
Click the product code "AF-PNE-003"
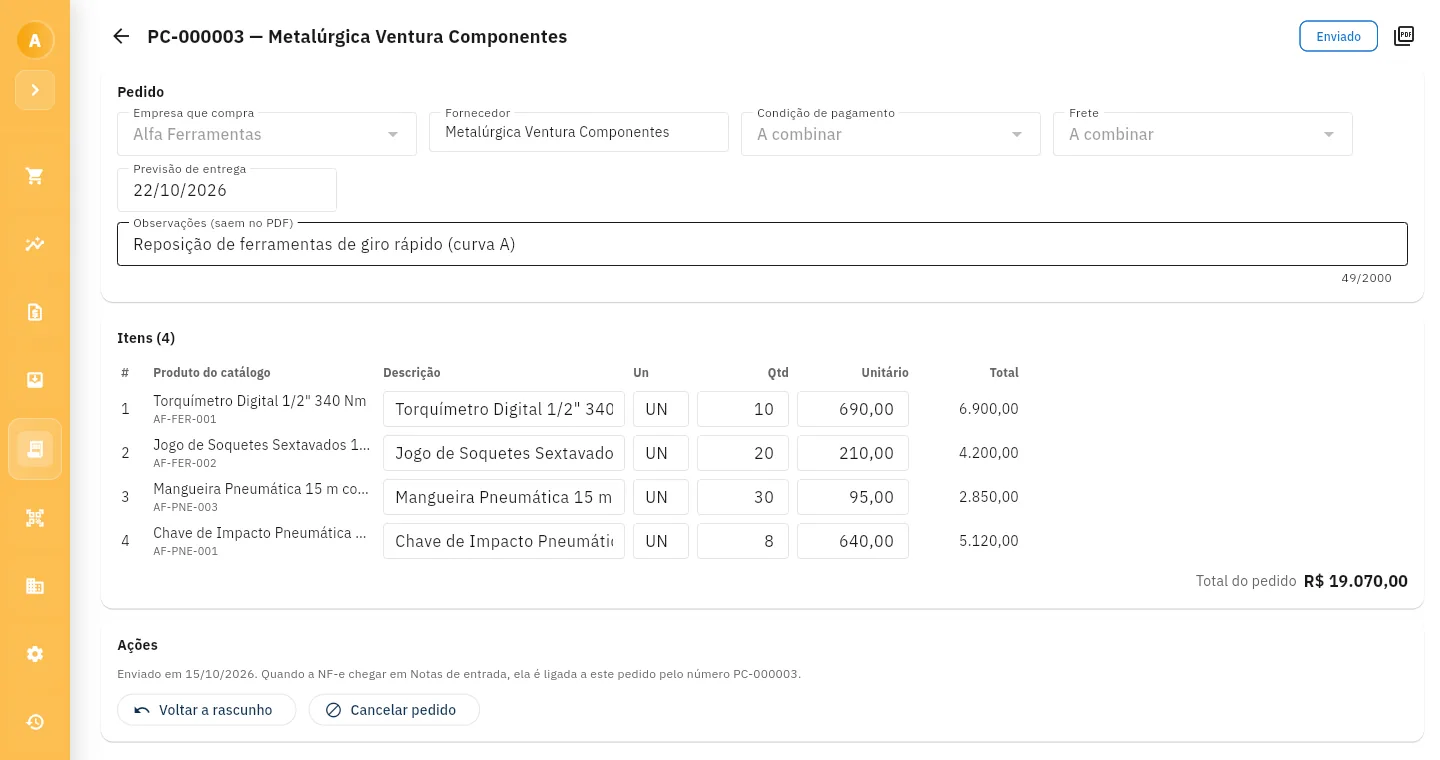pyautogui.click(x=185, y=507)
